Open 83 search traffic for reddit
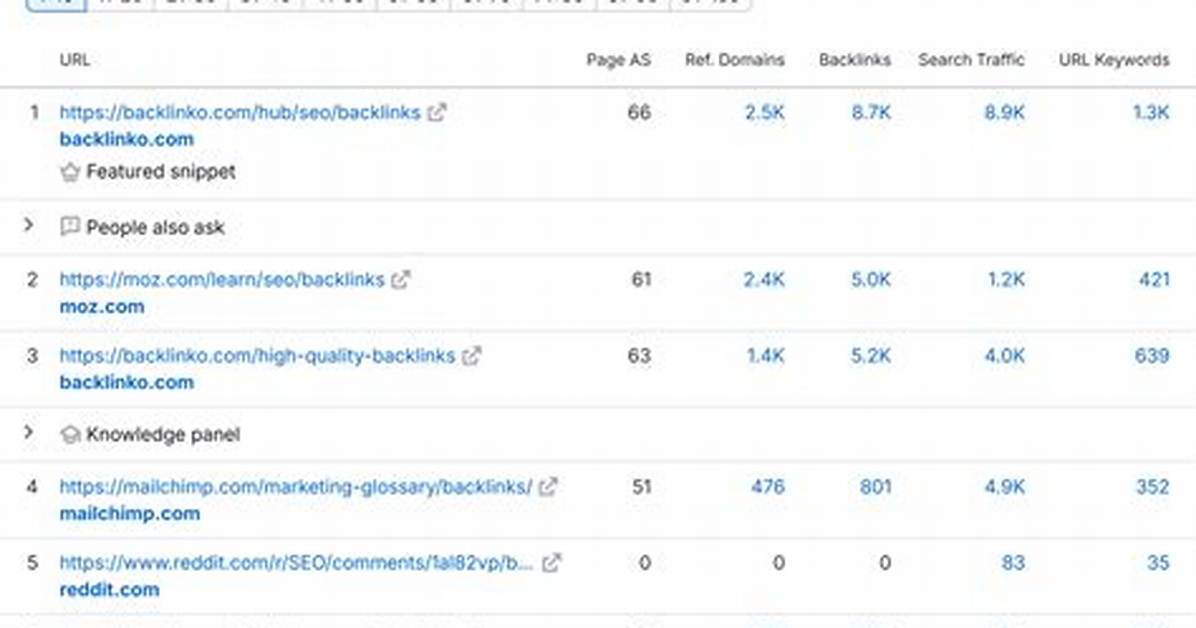 1013,562
